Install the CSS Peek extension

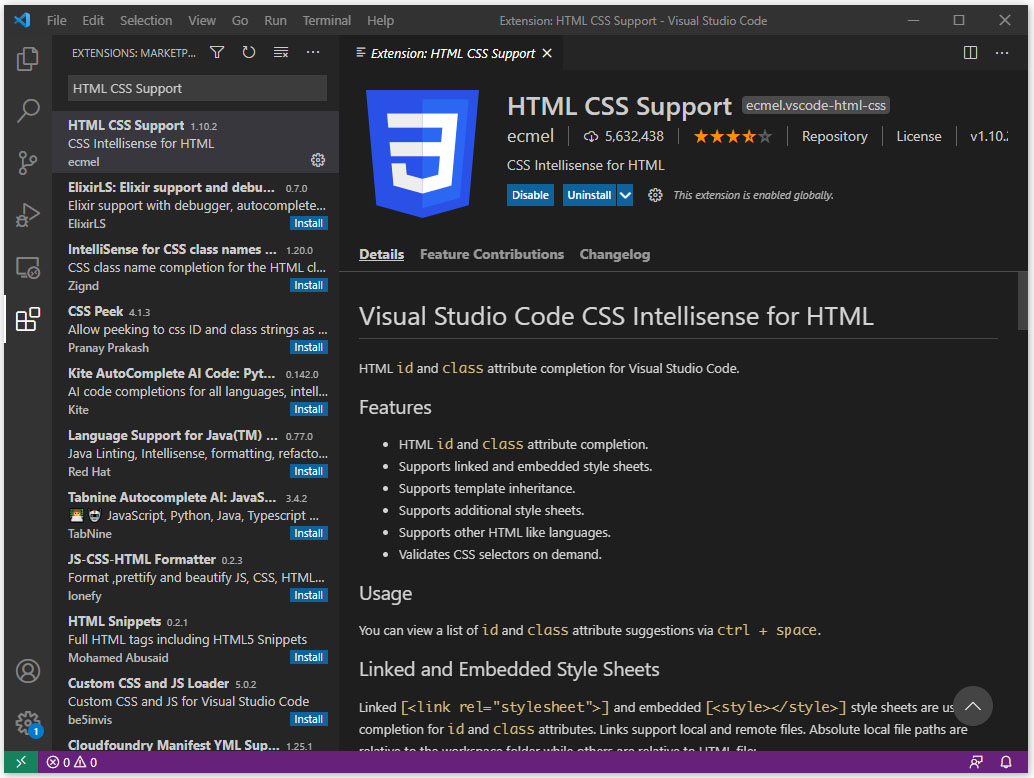pos(309,347)
